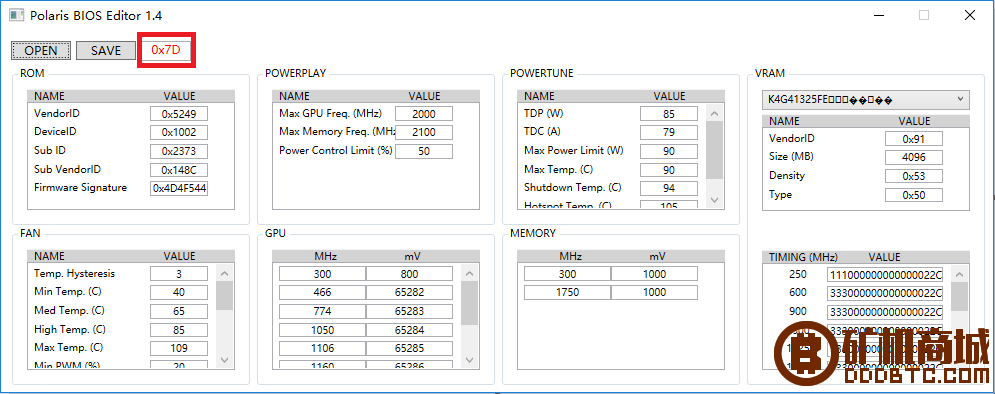Click the SAVE button
The width and height of the screenshot is (995, 394).
pyautogui.click(x=106, y=51)
